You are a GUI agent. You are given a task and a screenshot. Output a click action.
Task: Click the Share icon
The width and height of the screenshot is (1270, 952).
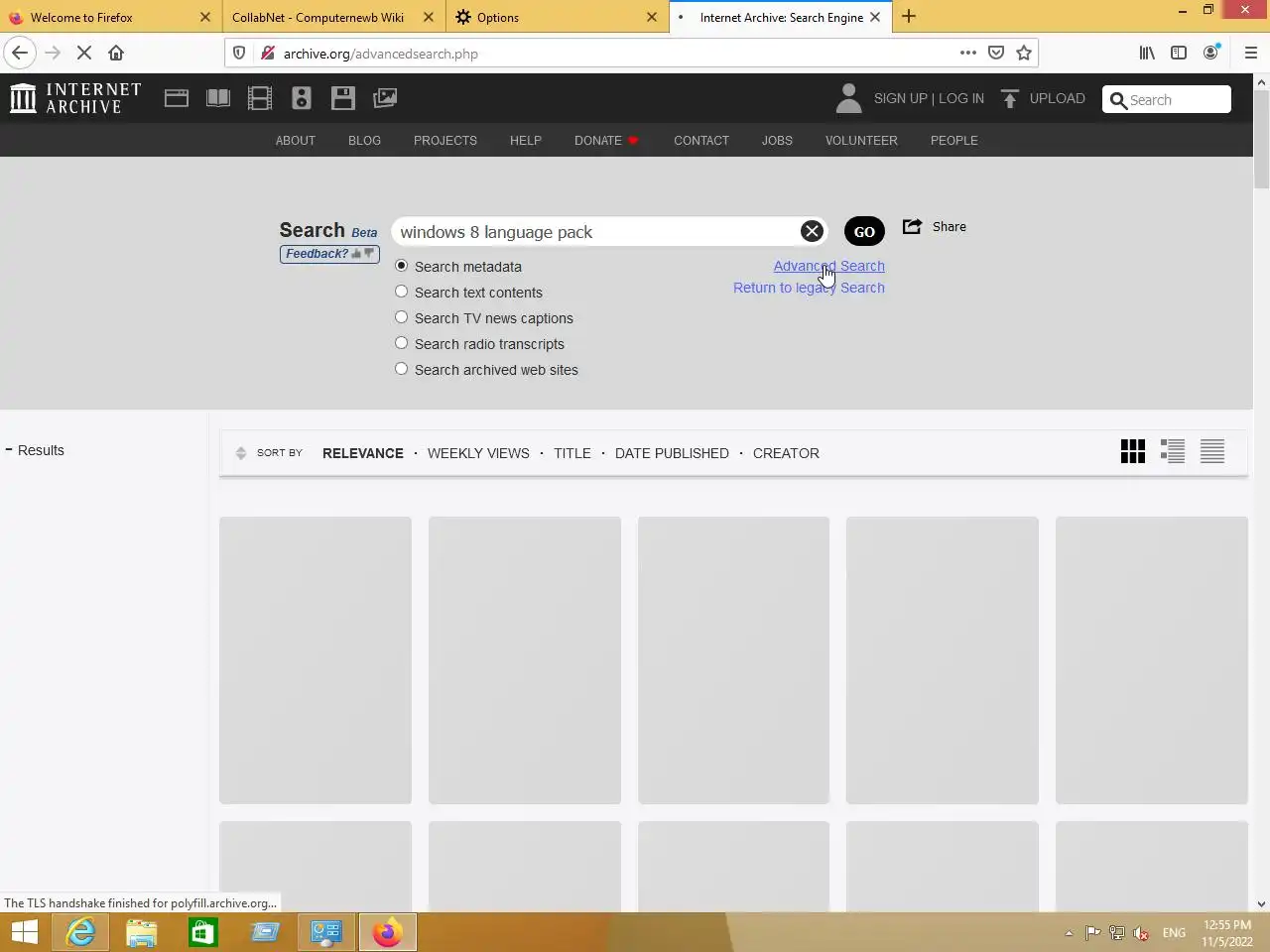[x=912, y=226]
